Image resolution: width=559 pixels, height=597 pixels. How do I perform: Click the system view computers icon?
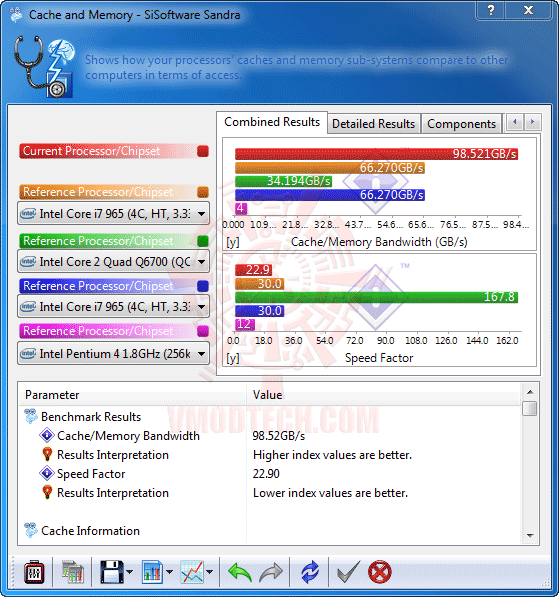pos(73,572)
